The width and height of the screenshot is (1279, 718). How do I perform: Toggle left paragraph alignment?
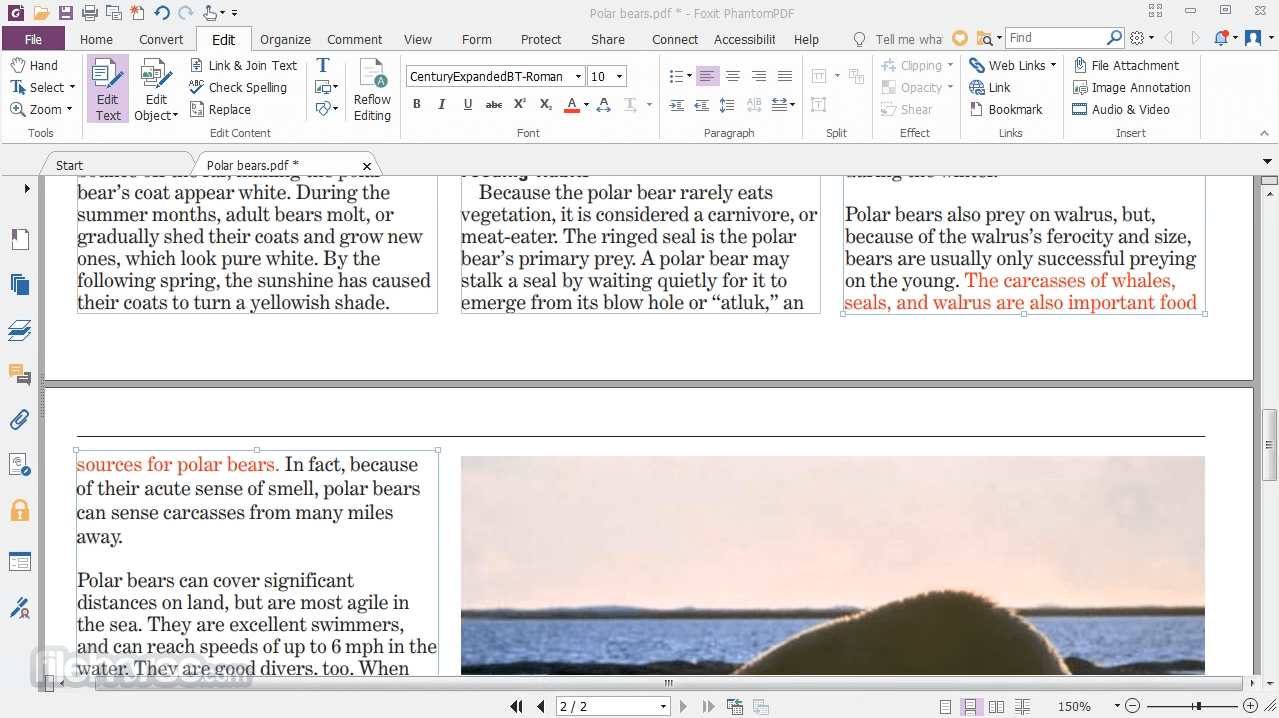(x=707, y=76)
